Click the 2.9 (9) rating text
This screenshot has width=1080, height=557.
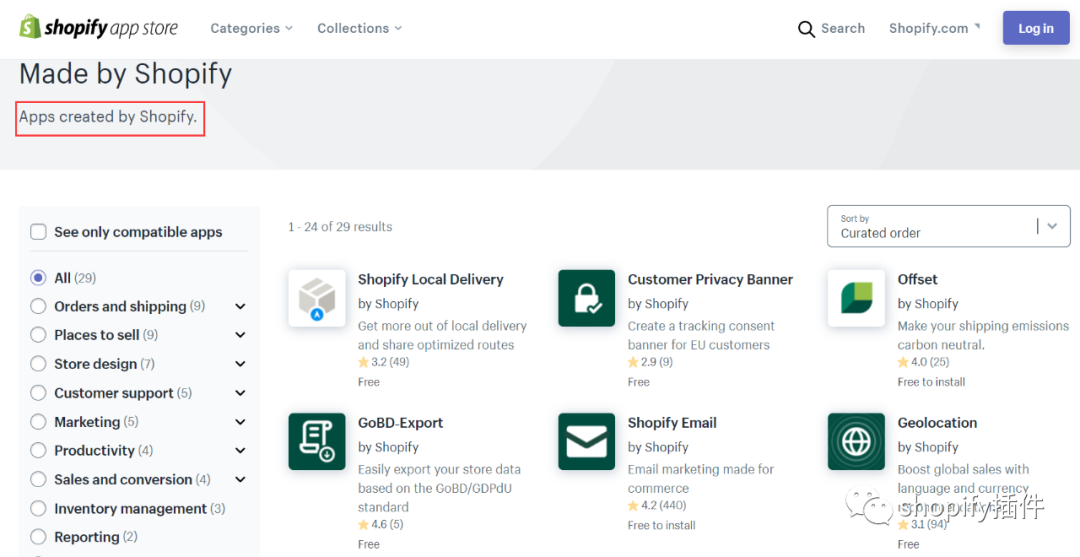(x=656, y=362)
